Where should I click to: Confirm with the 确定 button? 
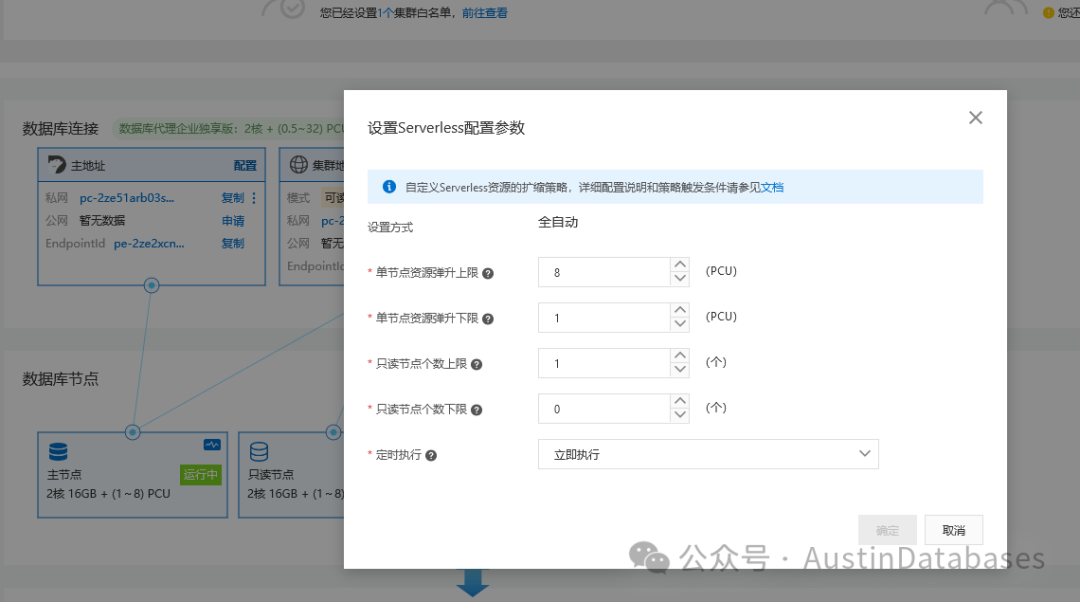click(x=887, y=530)
